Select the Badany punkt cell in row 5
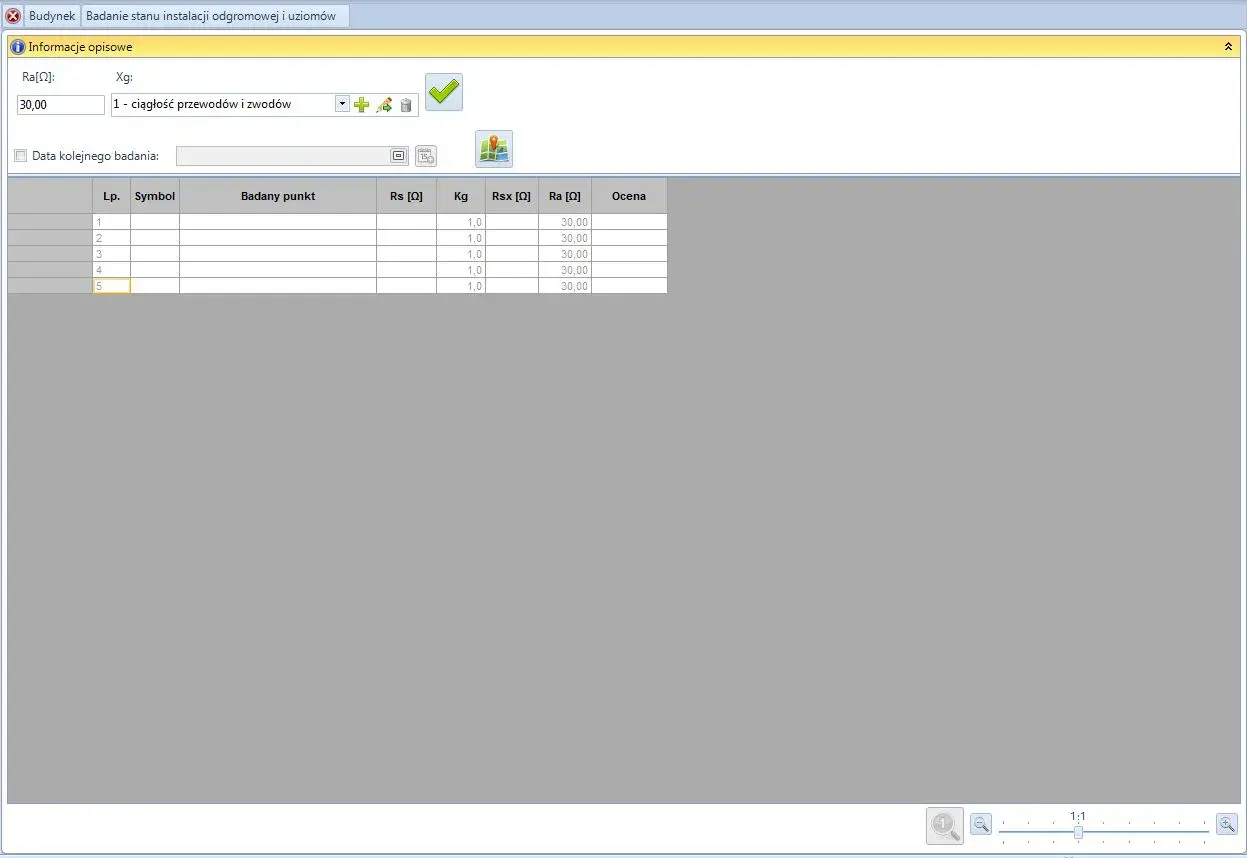The image size is (1247, 858). 278,286
